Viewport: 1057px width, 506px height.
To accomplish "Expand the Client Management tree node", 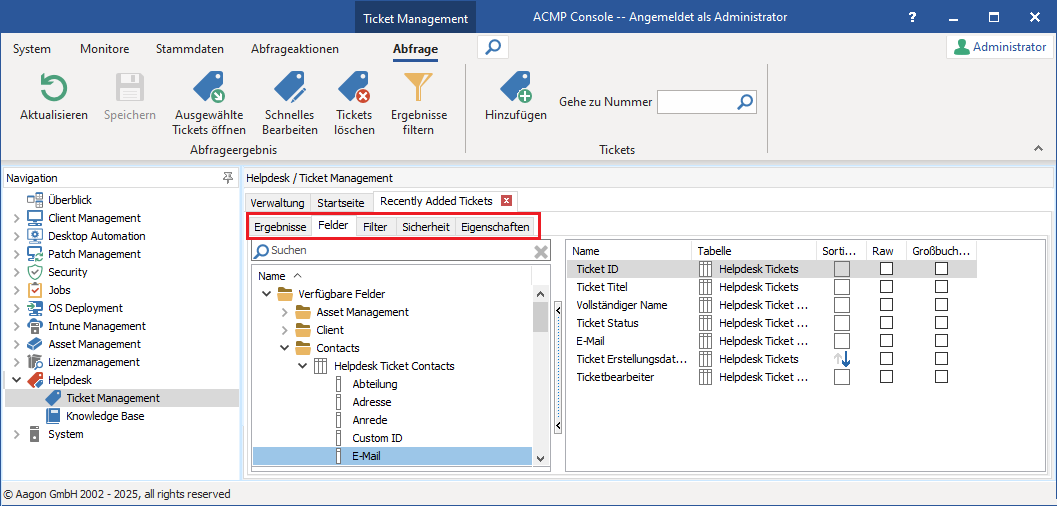I will click(x=16, y=218).
